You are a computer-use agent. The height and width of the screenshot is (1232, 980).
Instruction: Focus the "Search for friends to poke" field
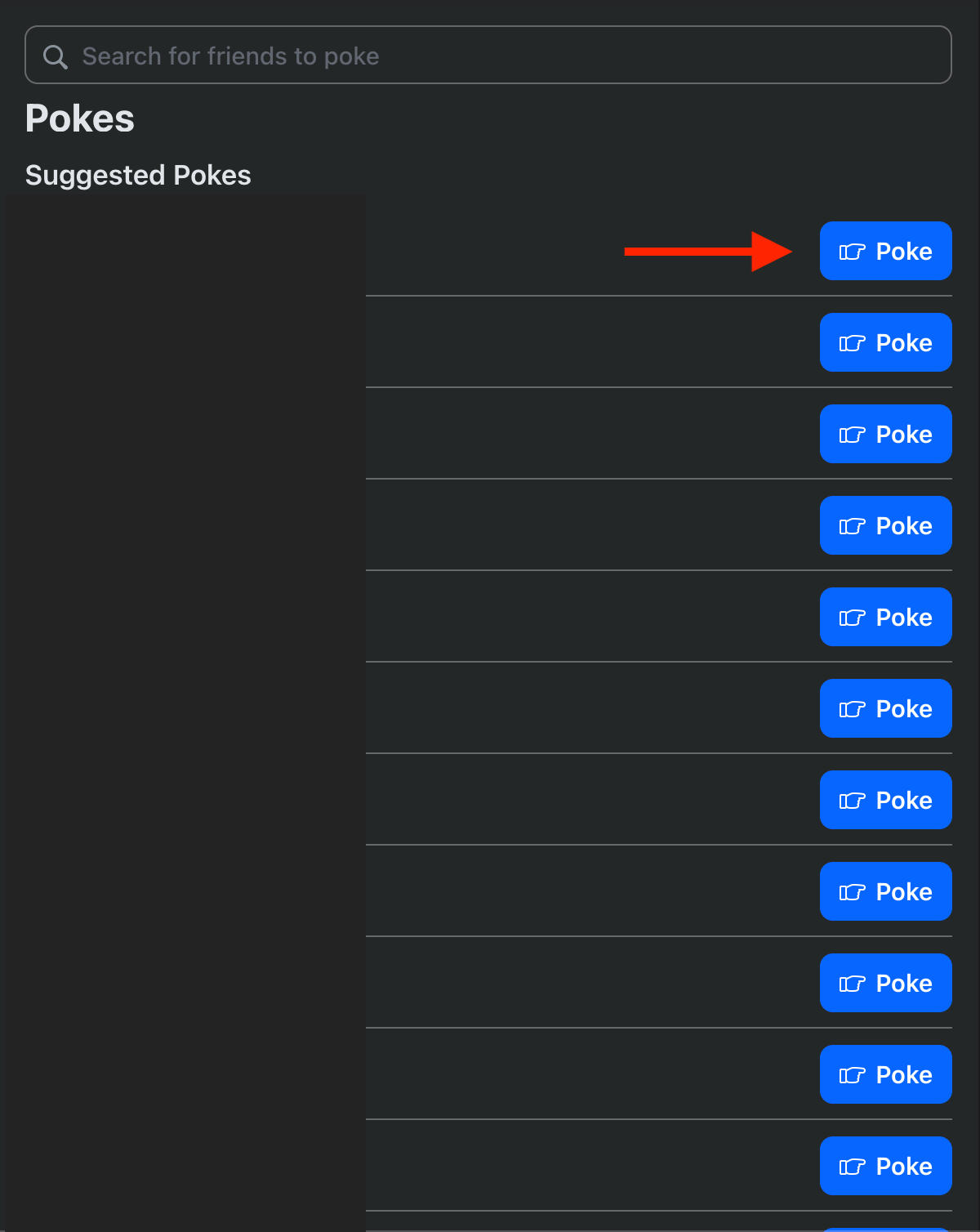pos(490,56)
